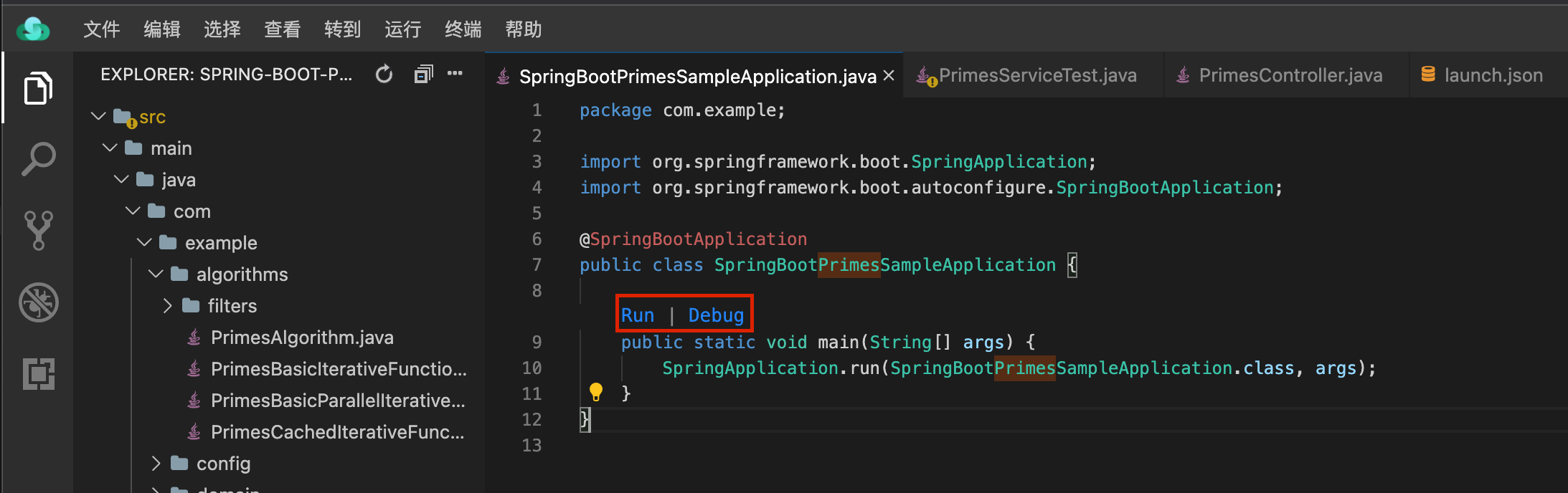Open the 运行 (Run) menu
Screen dimensions: 1568x493
[x=402, y=29]
